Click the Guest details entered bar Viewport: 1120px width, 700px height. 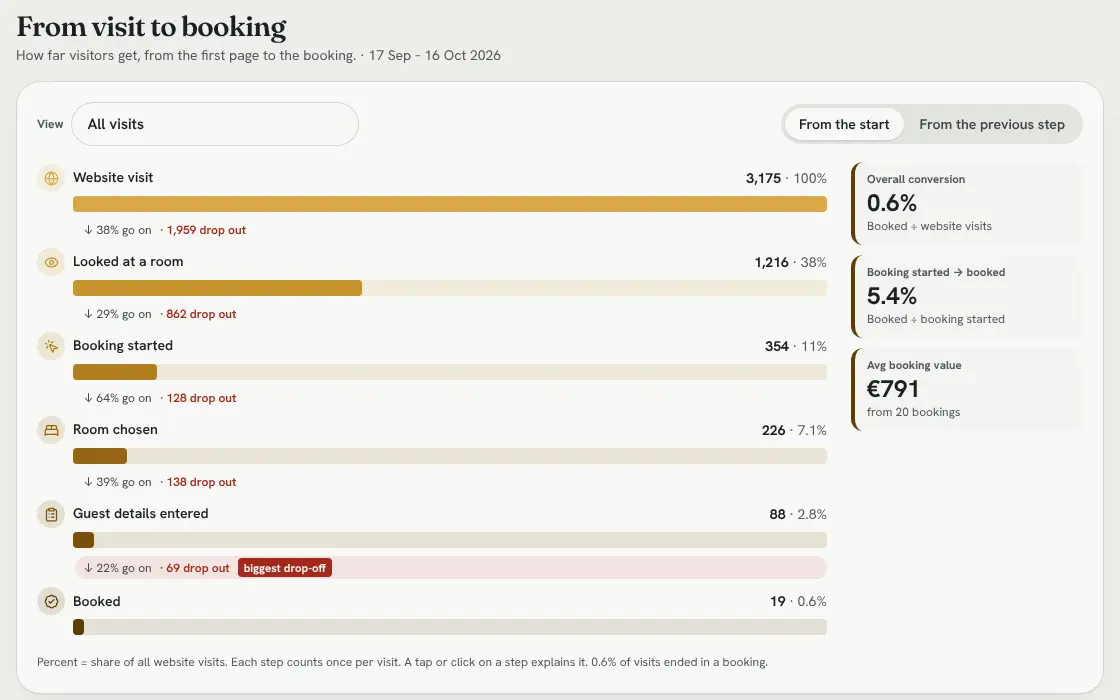click(450, 540)
